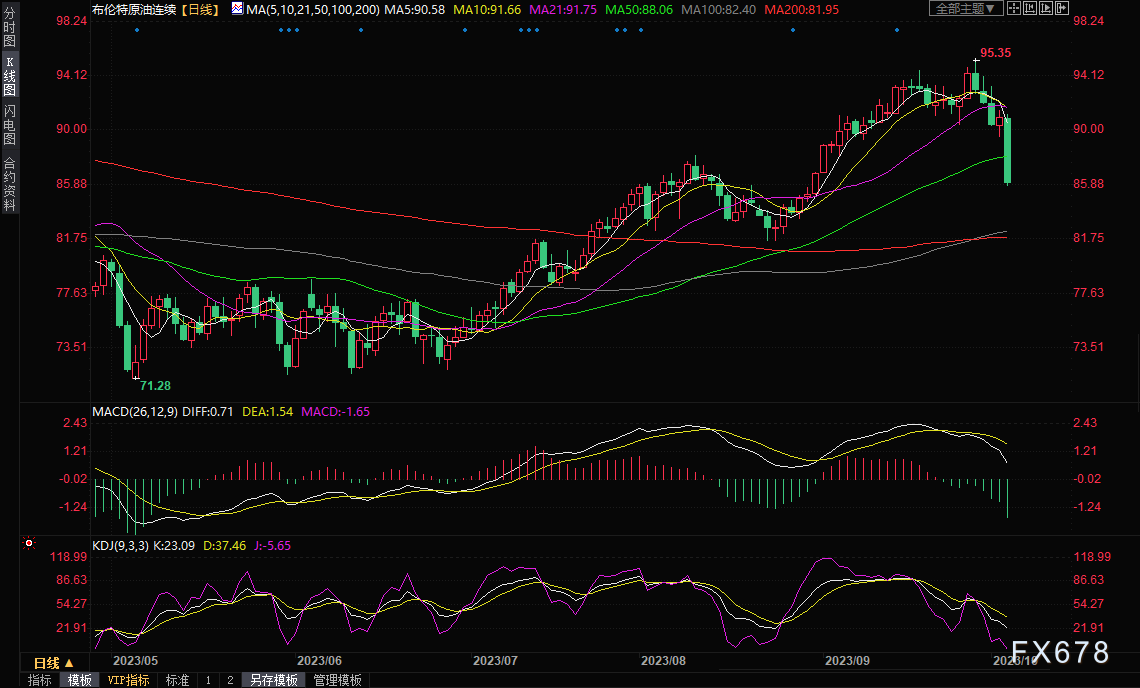This screenshot has width=1140, height=688.
Task: Expand the 全部主题 dropdown
Action: (966, 8)
